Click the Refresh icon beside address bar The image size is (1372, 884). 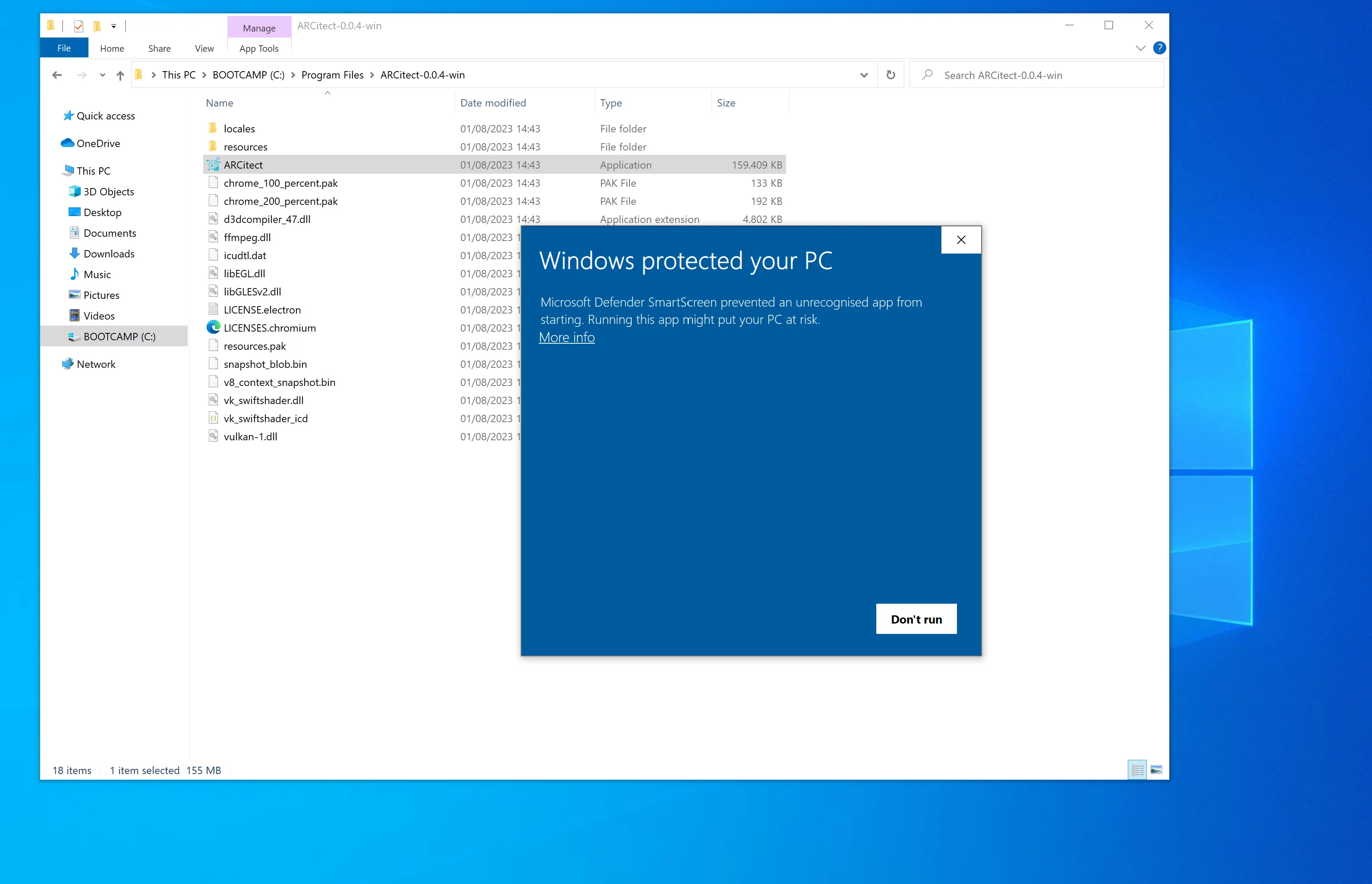tap(891, 75)
